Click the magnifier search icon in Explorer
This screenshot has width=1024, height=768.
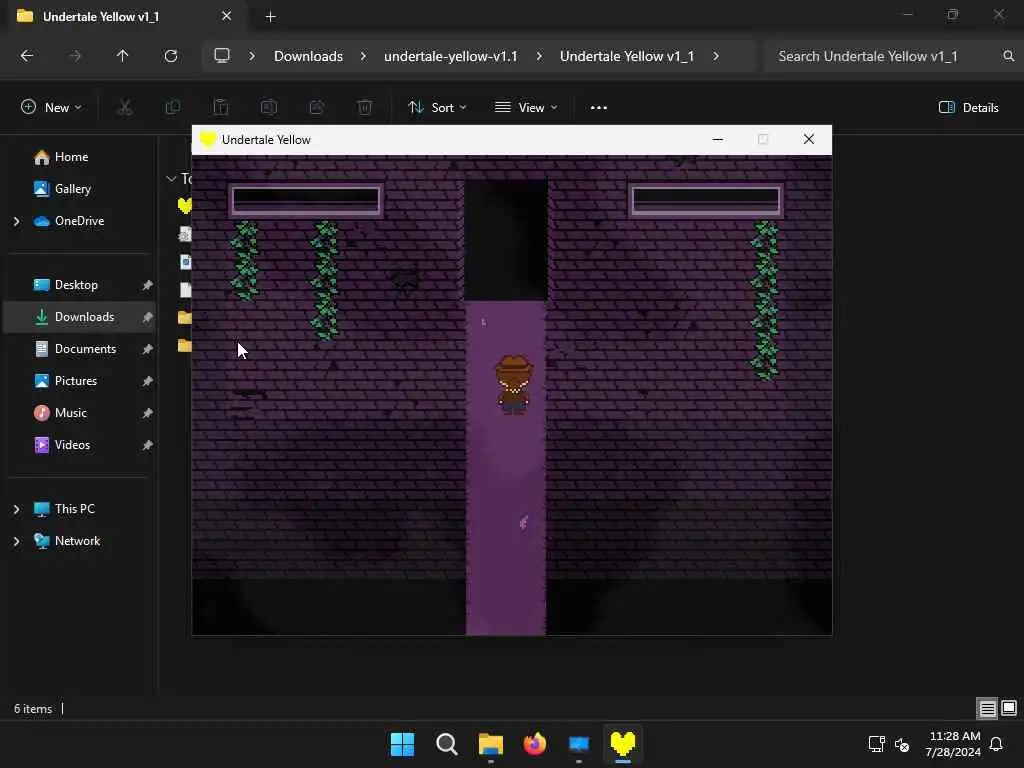click(1008, 56)
